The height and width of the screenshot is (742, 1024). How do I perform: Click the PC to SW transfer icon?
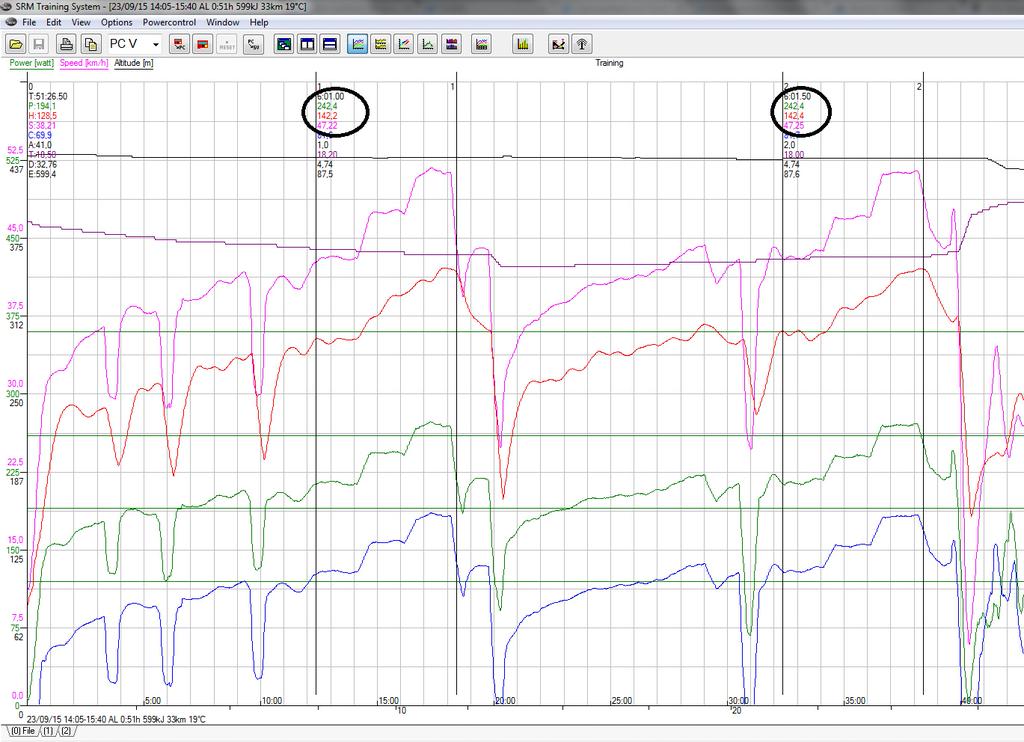coord(253,44)
